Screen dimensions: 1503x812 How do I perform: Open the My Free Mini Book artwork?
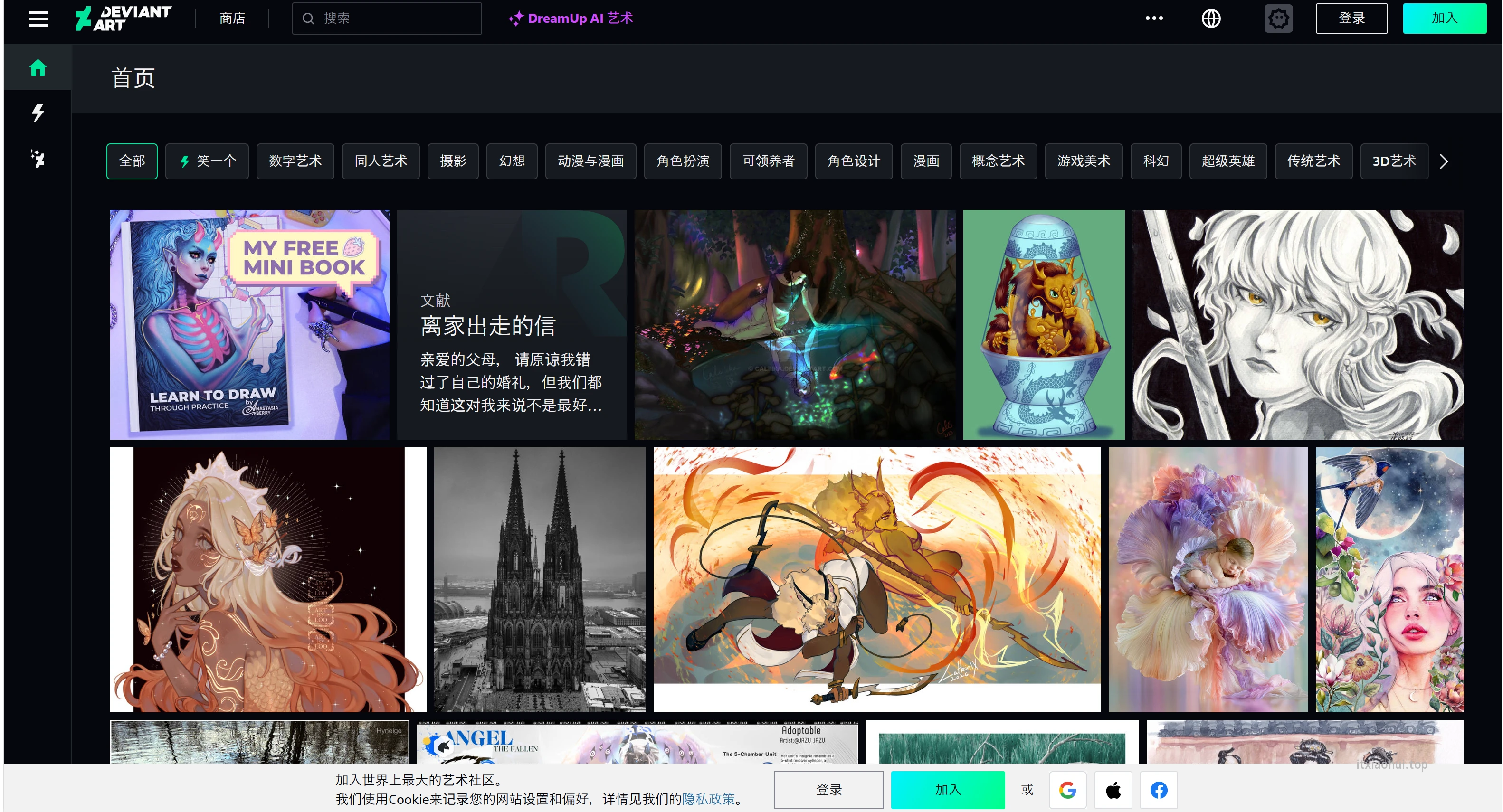pyautogui.click(x=250, y=324)
